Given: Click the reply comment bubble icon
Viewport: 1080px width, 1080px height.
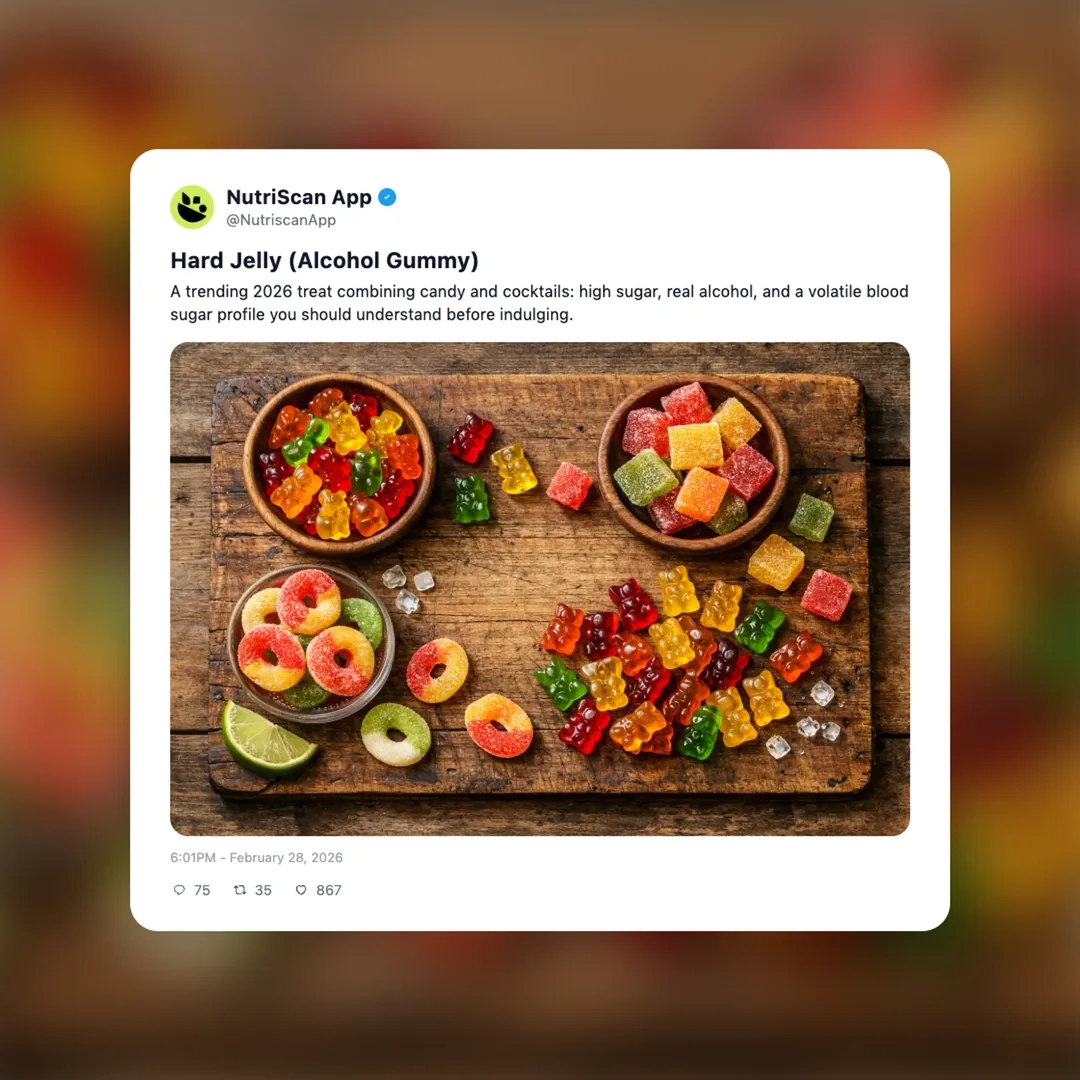Looking at the screenshot, I should pyautogui.click(x=179, y=890).
